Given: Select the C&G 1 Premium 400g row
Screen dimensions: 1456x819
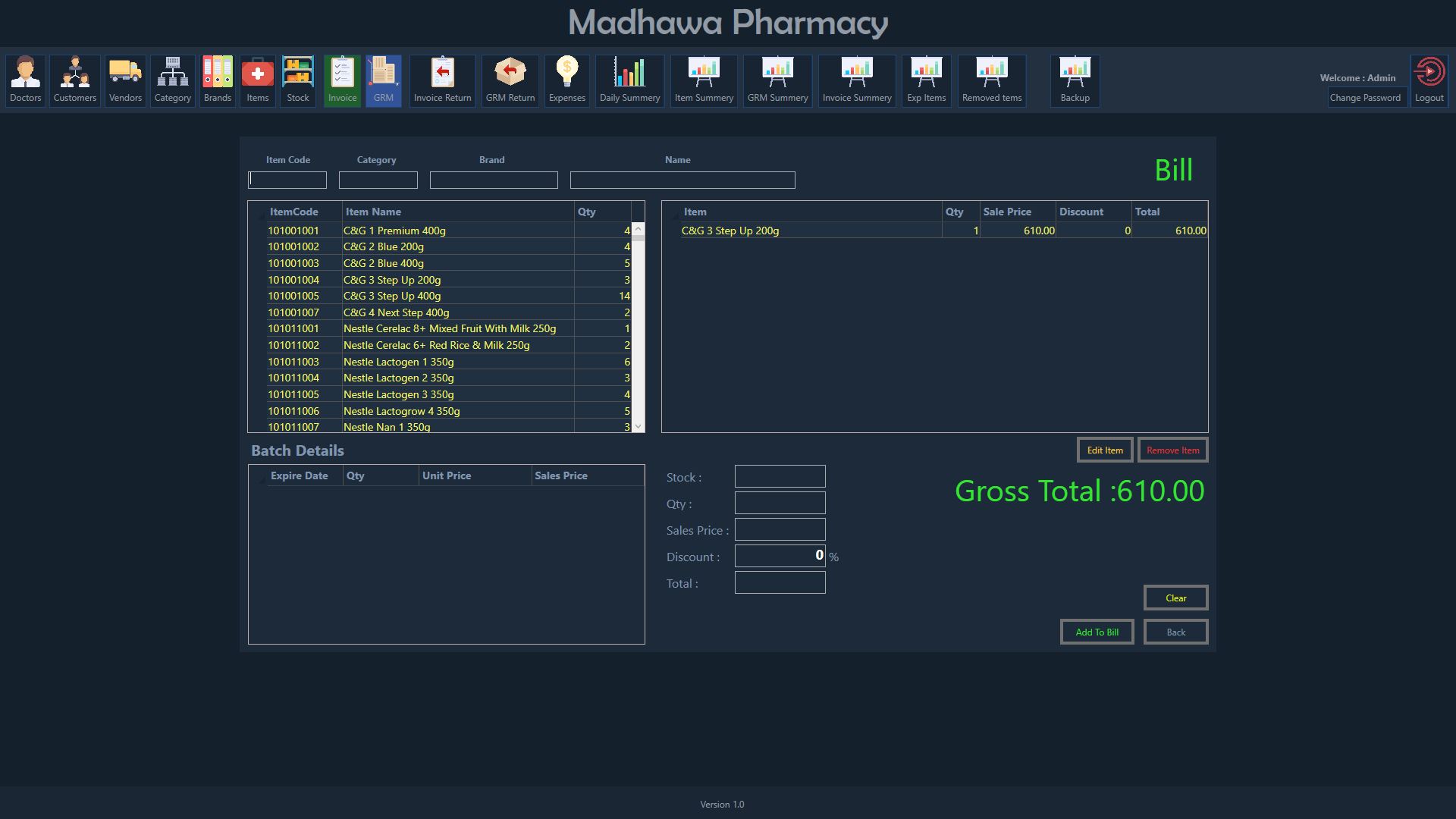Looking at the screenshot, I should point(448,231).
